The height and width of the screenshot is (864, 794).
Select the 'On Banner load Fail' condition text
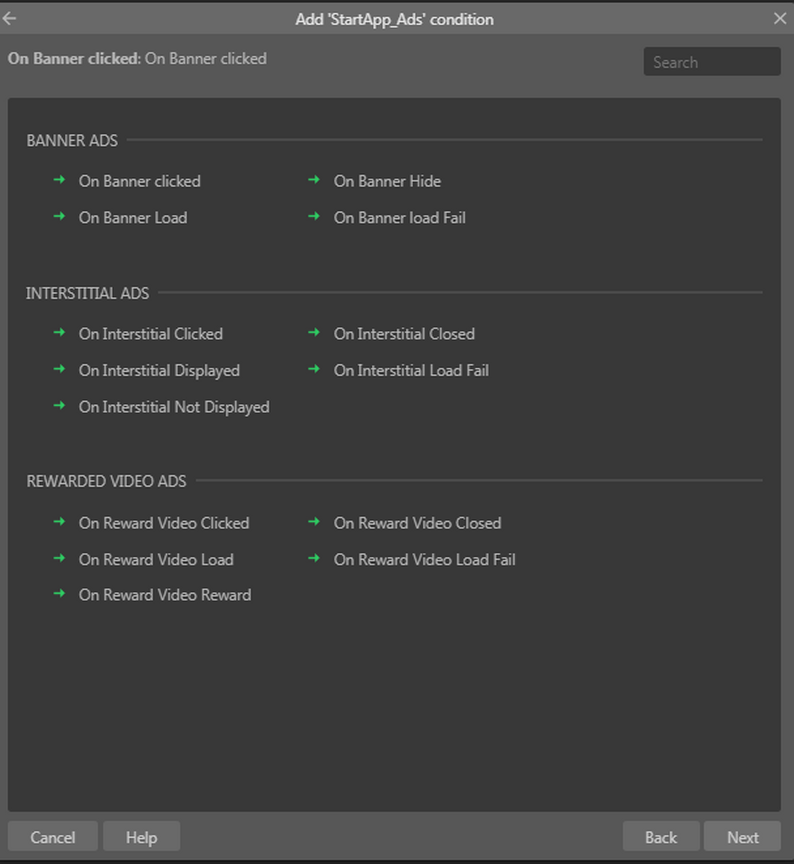(399, 218)
